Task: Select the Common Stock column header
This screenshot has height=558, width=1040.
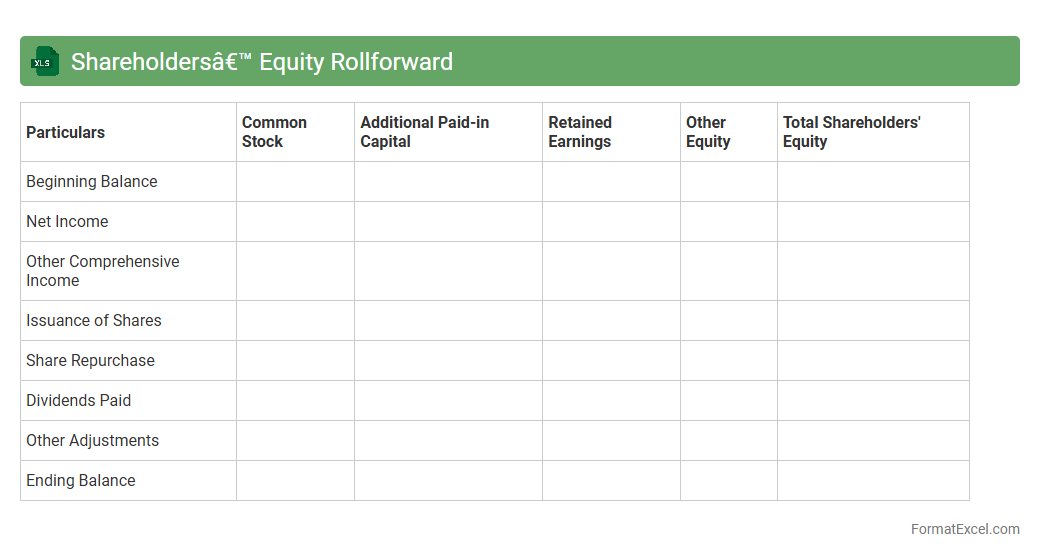Action: (x=274, y=132)
